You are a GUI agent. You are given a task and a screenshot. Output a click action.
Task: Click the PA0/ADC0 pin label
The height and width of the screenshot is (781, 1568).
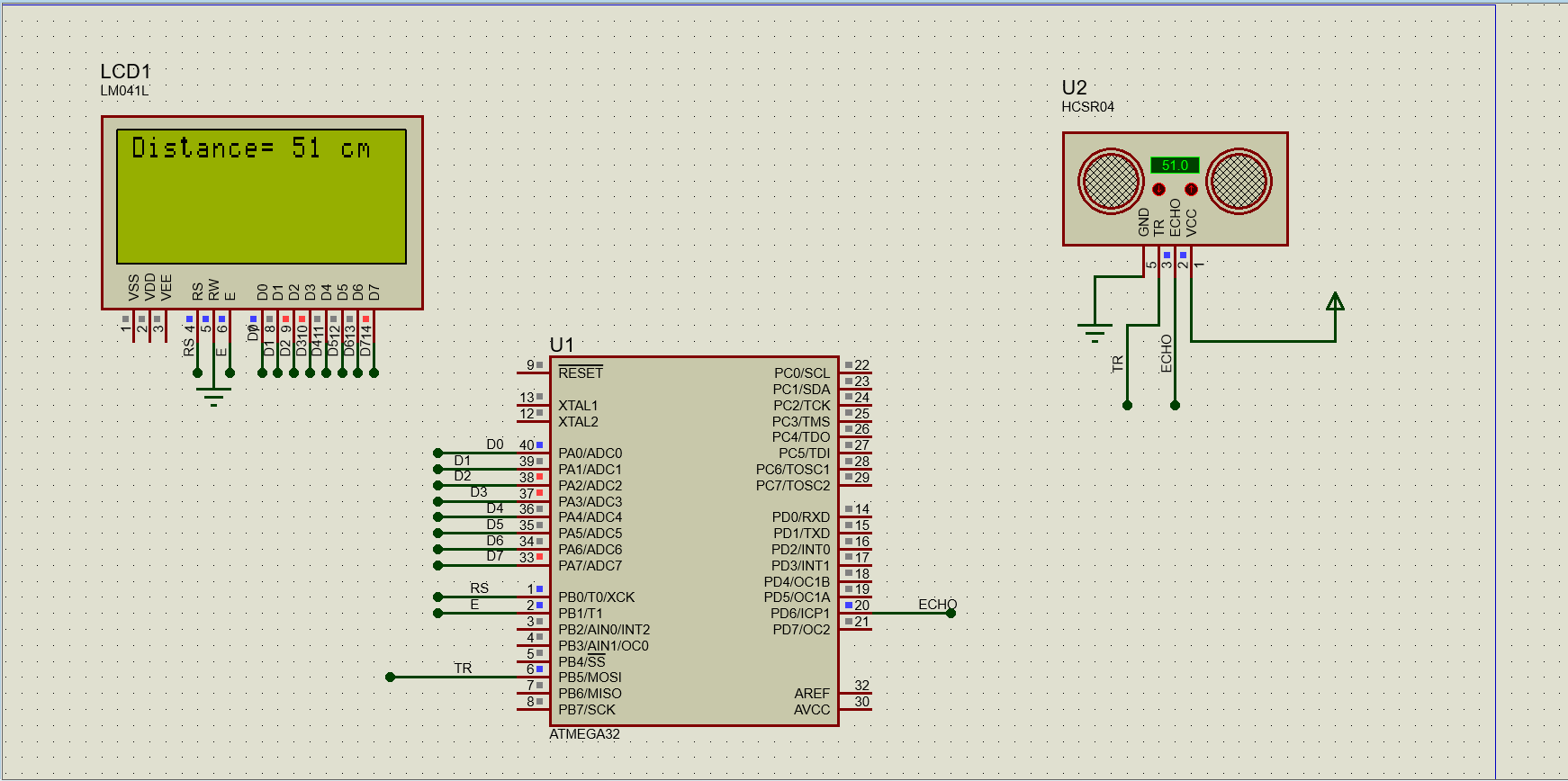point(590,453)
